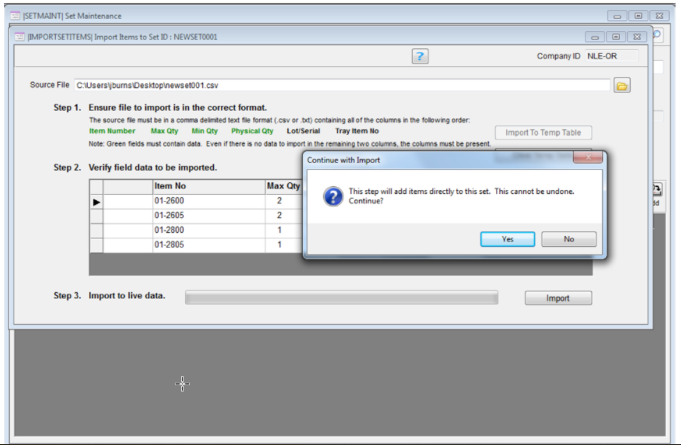Click the blue help question mark icon

[x=421, y=56]
